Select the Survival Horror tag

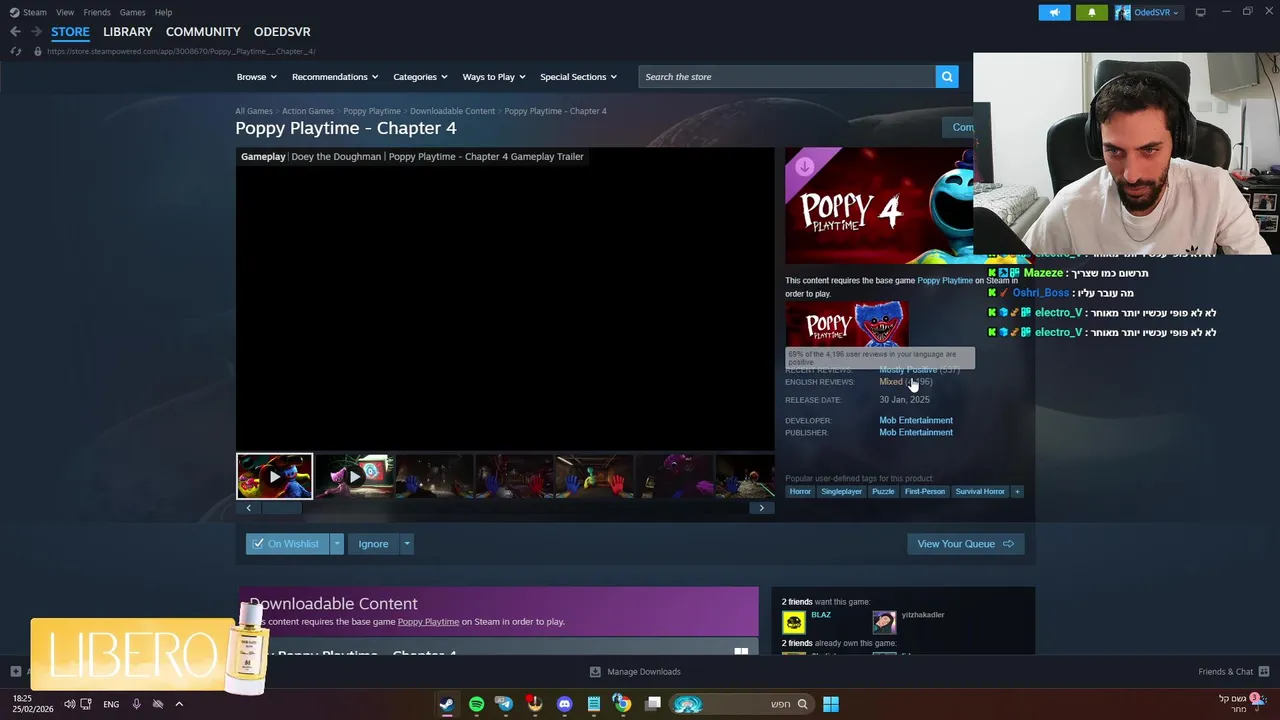click(x=980, y=491)
